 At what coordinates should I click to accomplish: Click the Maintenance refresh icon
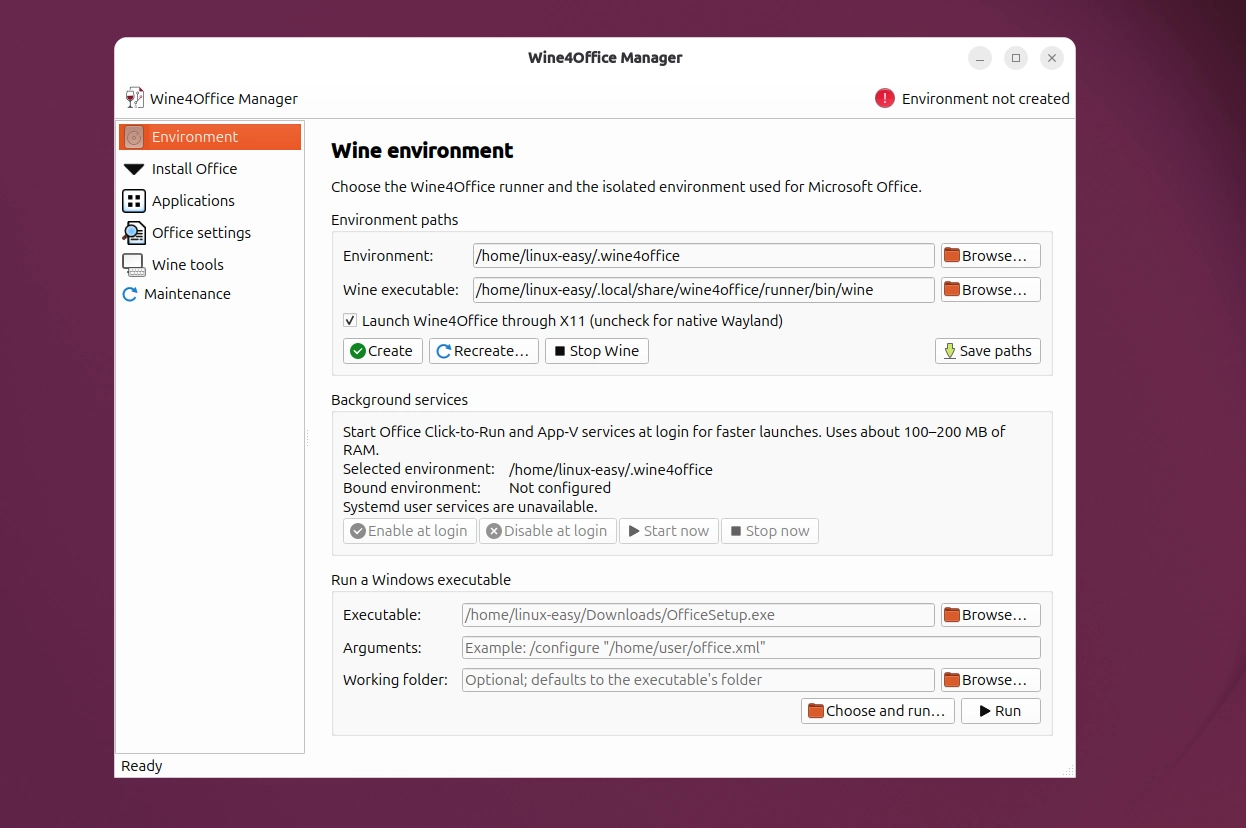(x=129, y=294)
